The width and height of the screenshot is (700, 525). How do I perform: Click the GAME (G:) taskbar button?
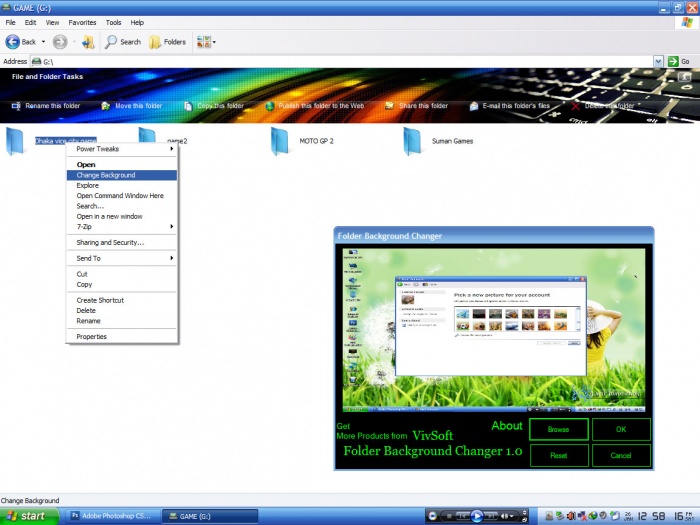click(209, 516)
